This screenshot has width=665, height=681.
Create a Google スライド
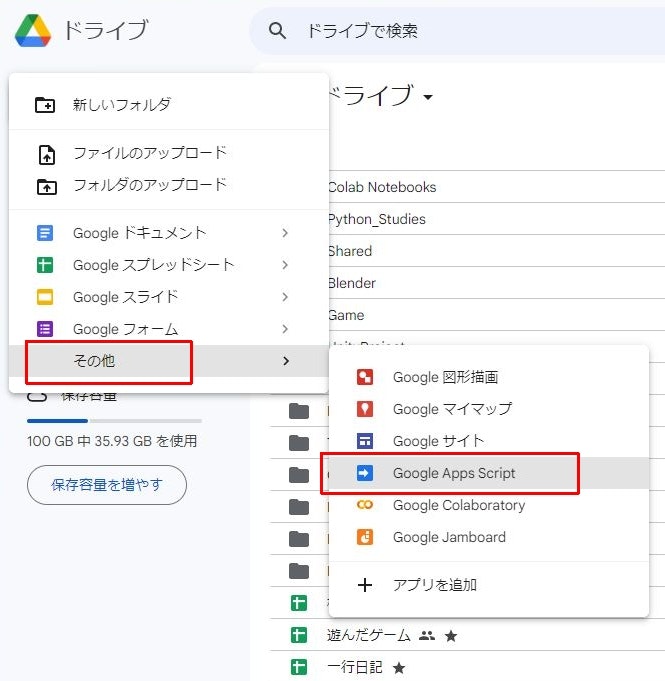point(169,297)
